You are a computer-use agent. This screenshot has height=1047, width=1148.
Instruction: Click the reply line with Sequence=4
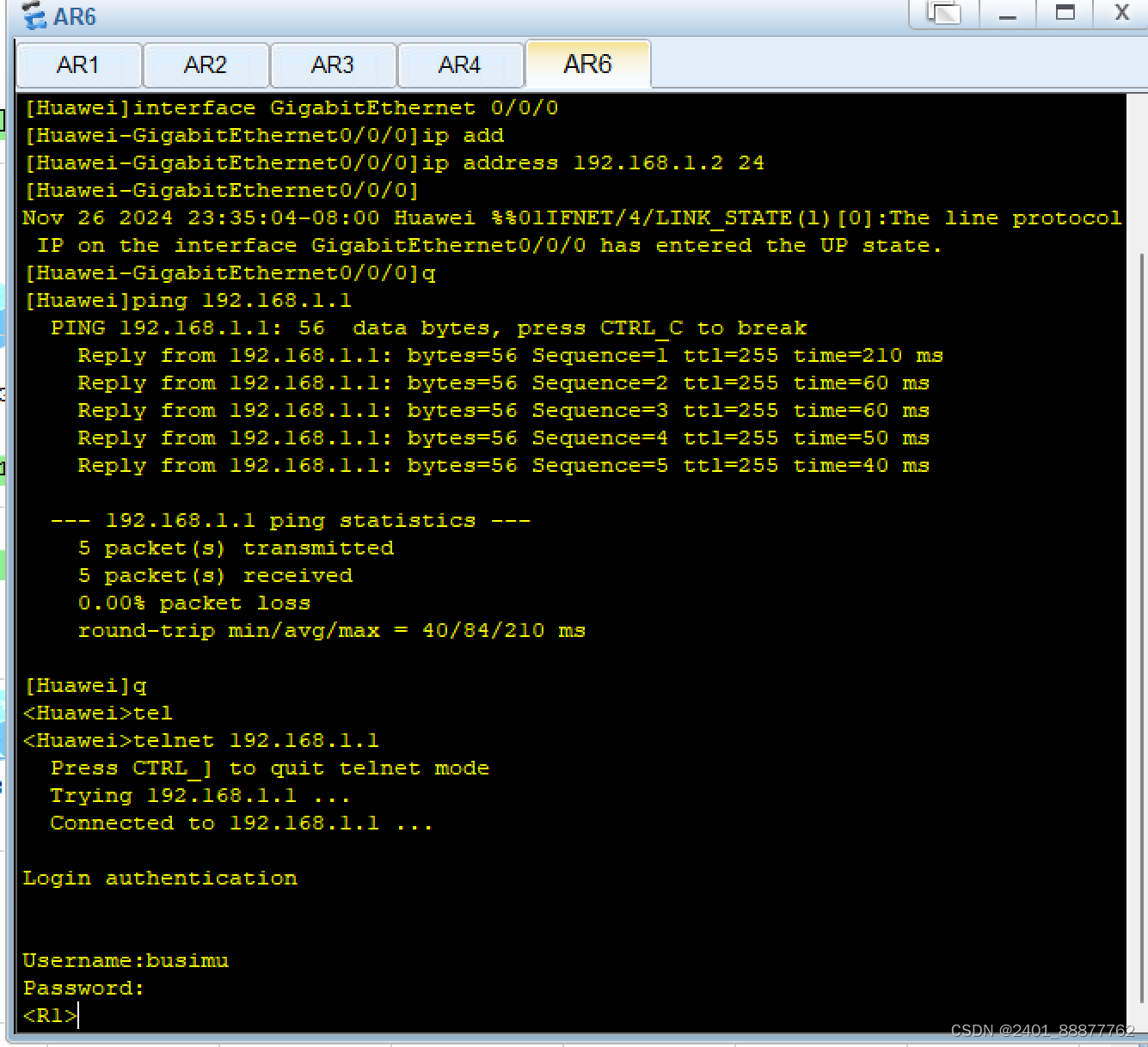click(x=503, y=438)
